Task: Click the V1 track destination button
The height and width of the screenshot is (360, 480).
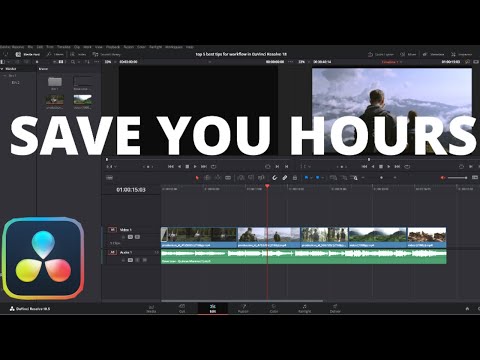Action: click(112, 230)
